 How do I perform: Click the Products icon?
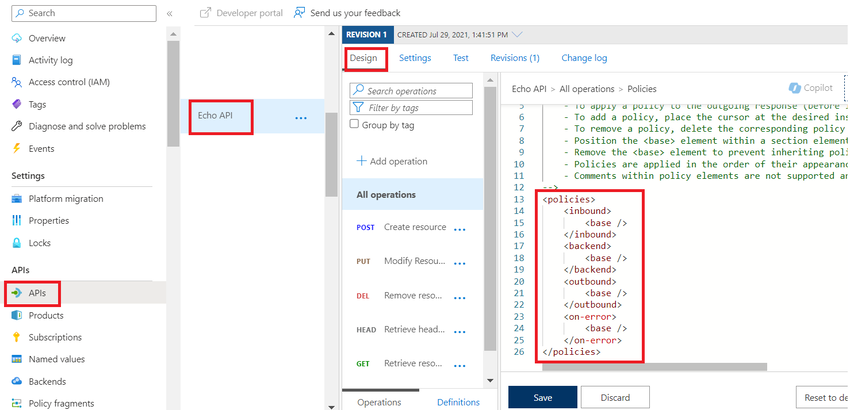17,315
